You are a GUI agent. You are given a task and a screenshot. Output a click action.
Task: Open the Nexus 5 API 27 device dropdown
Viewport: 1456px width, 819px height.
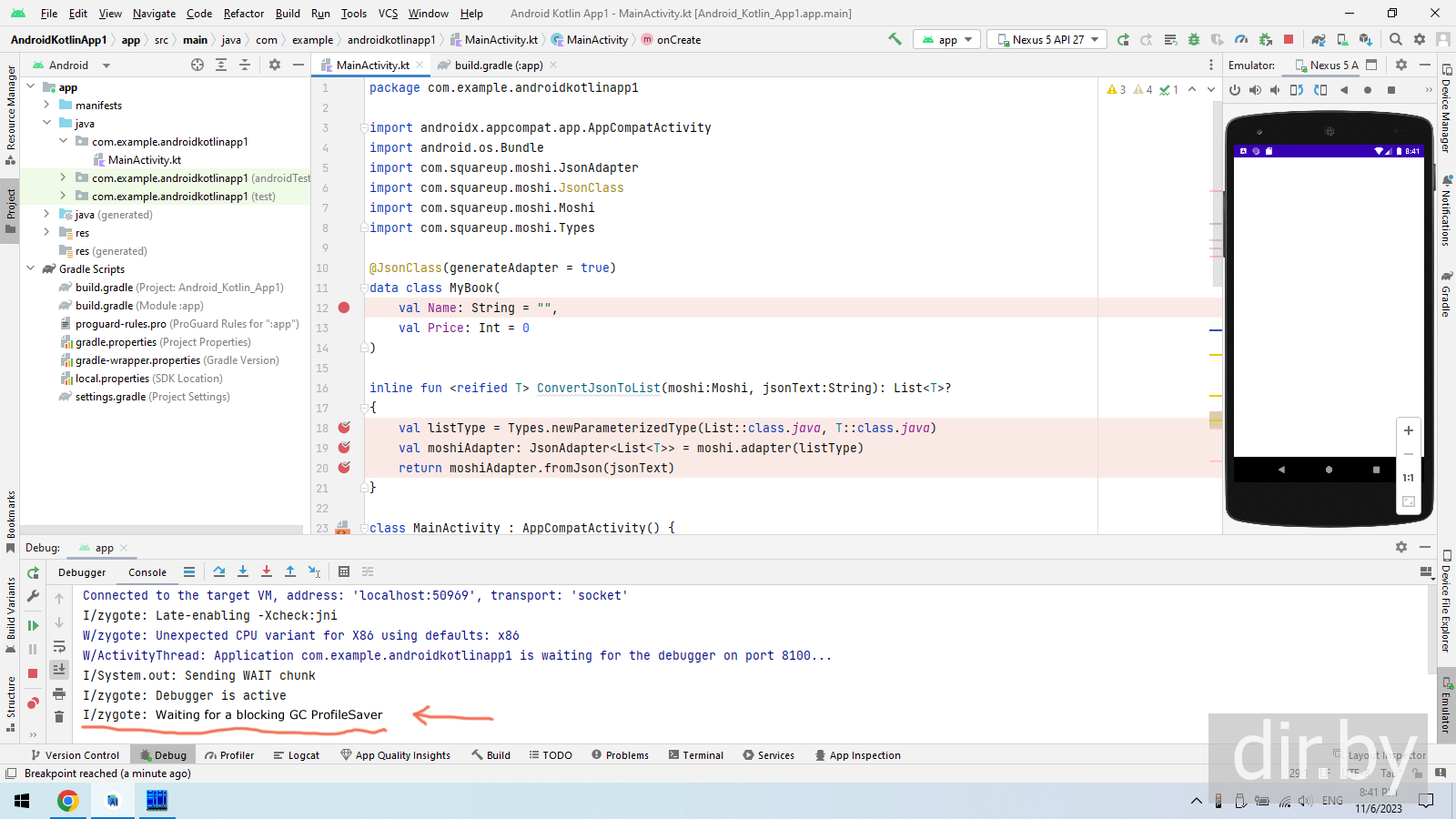(1048, 39)
